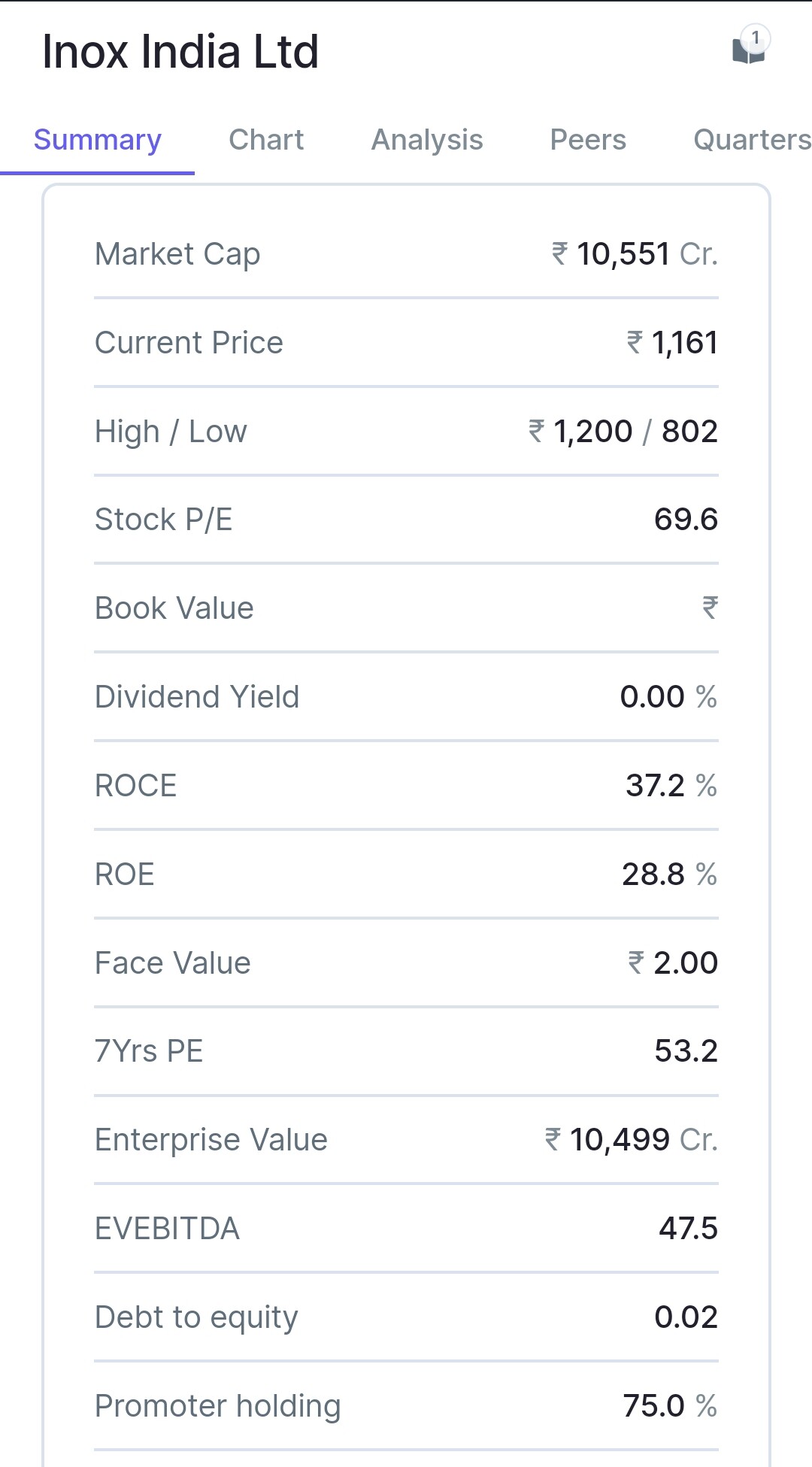This screenshot has height=1467, width=812.
Task: Select the Dividend Yield row
Action: point(406,697)
